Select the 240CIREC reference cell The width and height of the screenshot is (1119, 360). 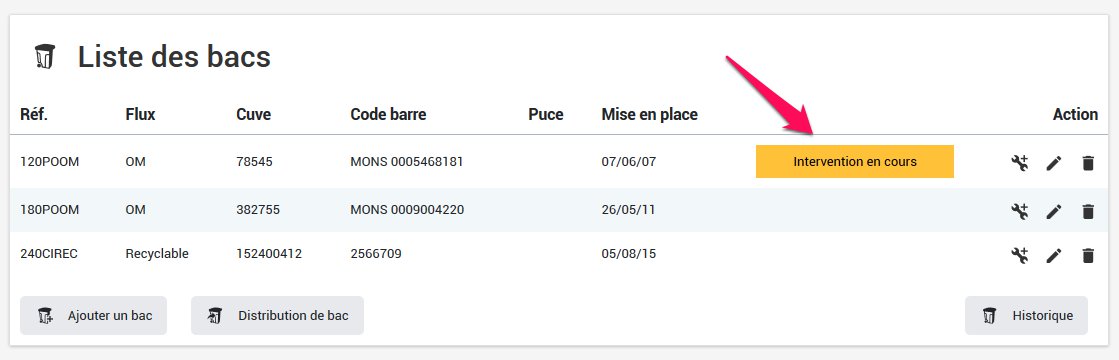click(x=49, y=254)
